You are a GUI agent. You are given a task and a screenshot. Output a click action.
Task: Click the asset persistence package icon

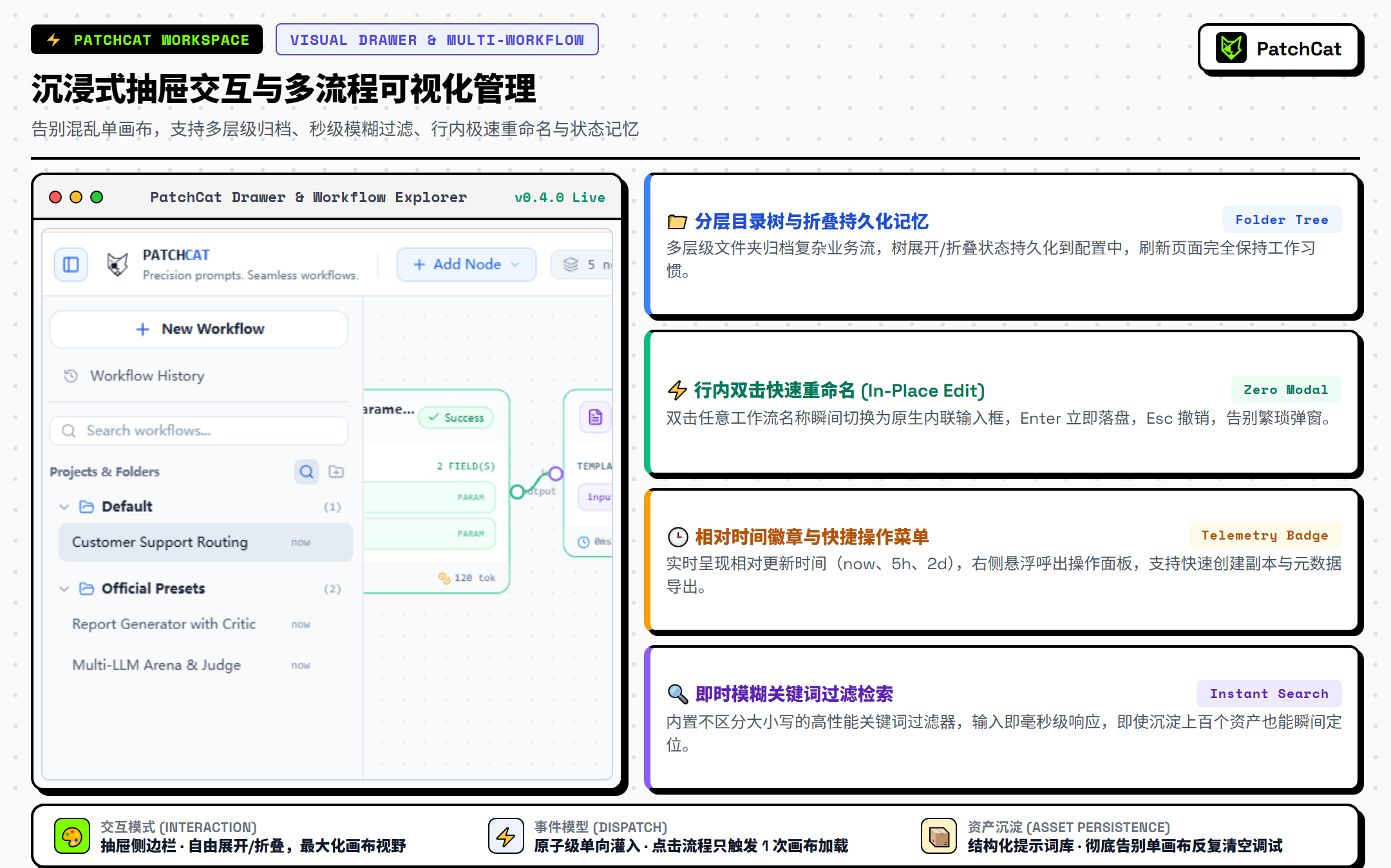939,836
